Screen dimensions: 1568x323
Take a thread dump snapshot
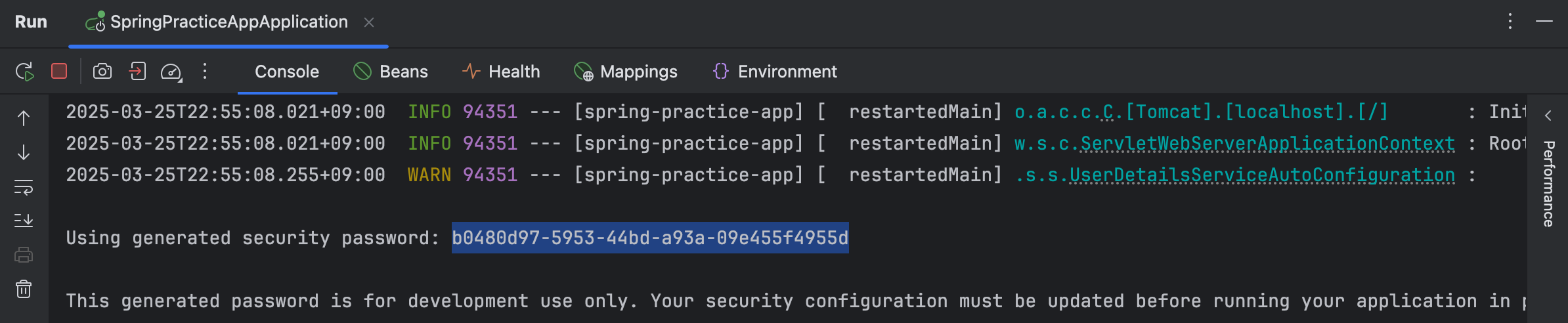point(102,71)
